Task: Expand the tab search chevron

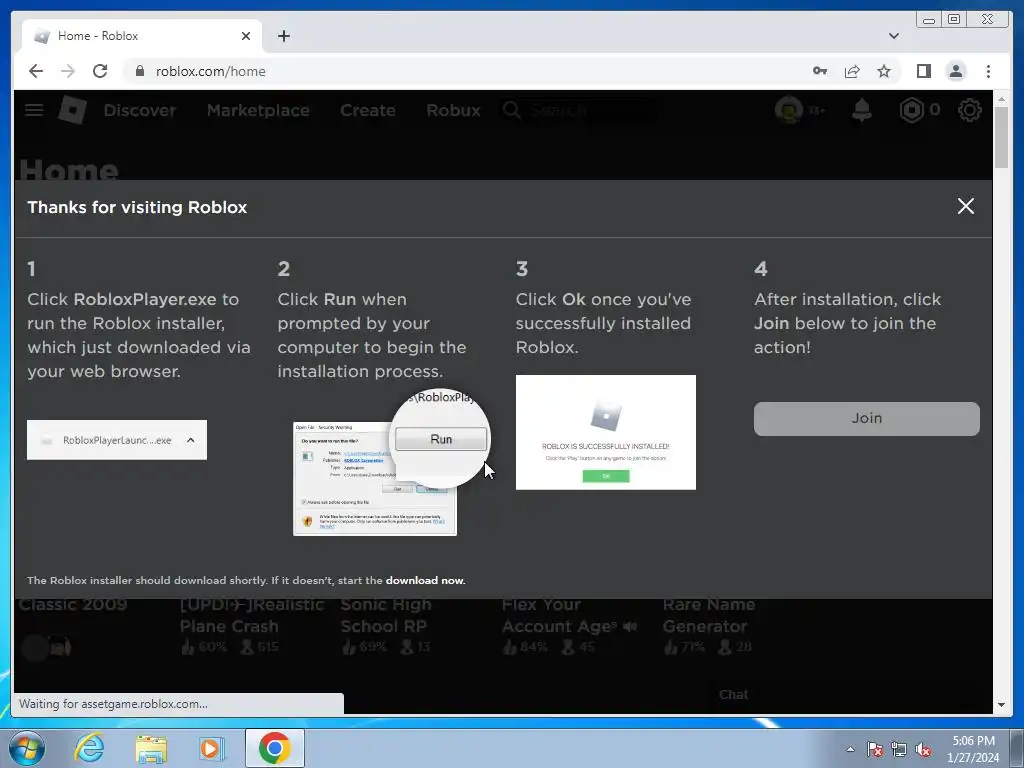Action: coord(893,36)
